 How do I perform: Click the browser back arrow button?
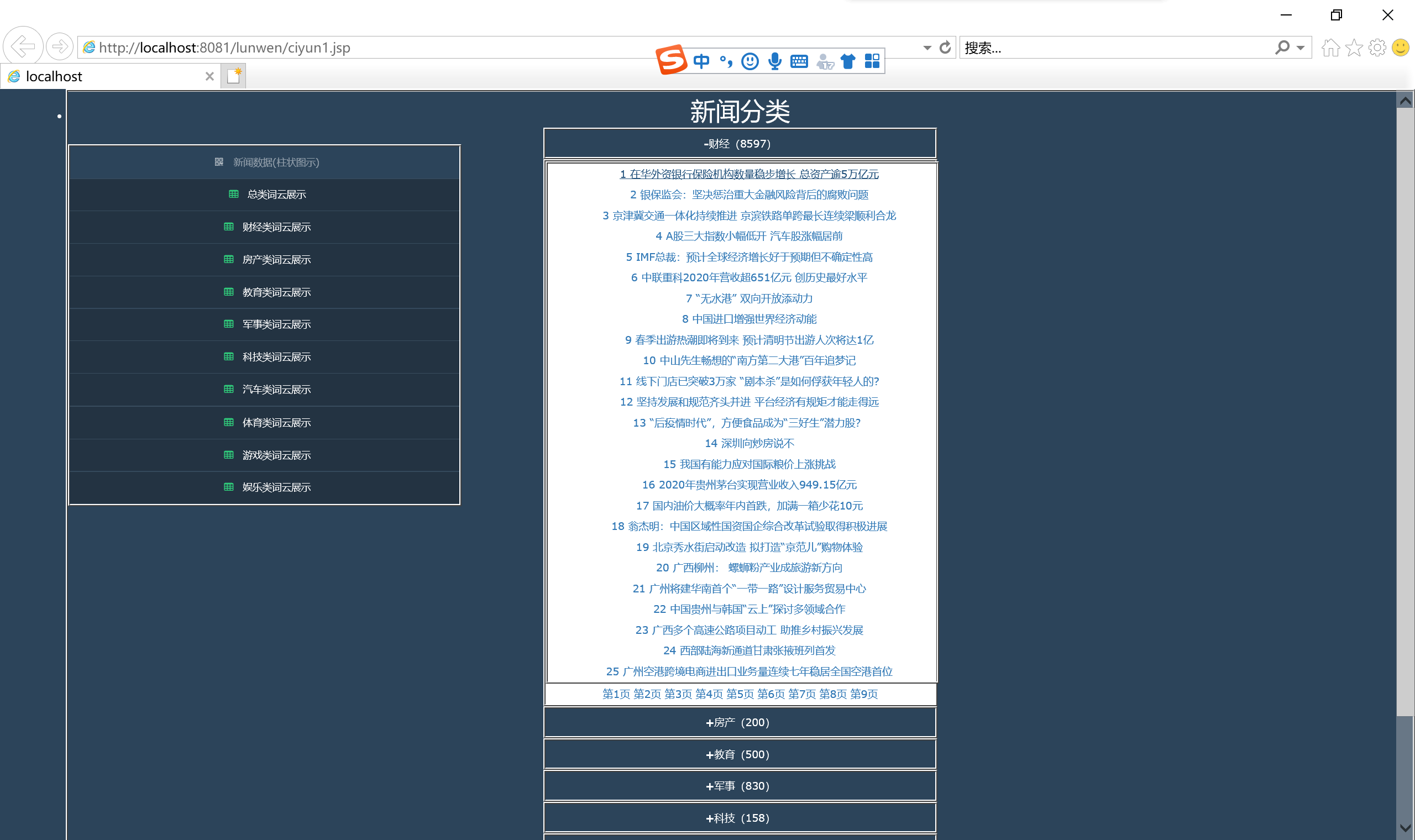pyautogui.click(x=23, y=46)
